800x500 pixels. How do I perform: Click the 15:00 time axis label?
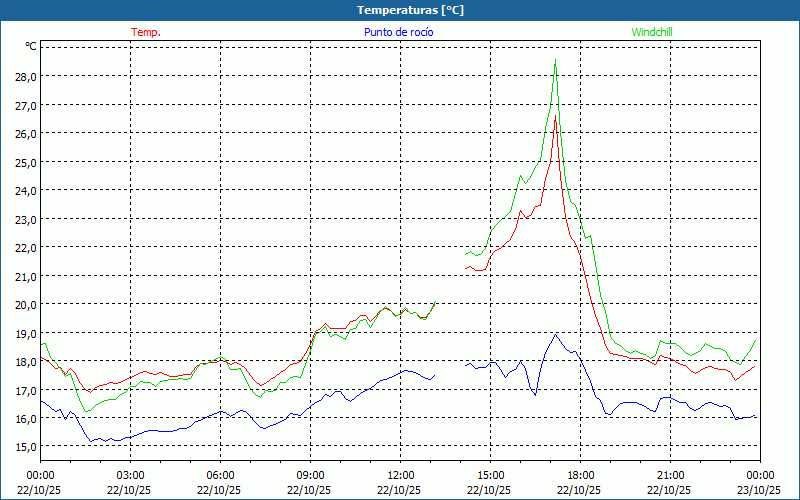click(491, 475)
